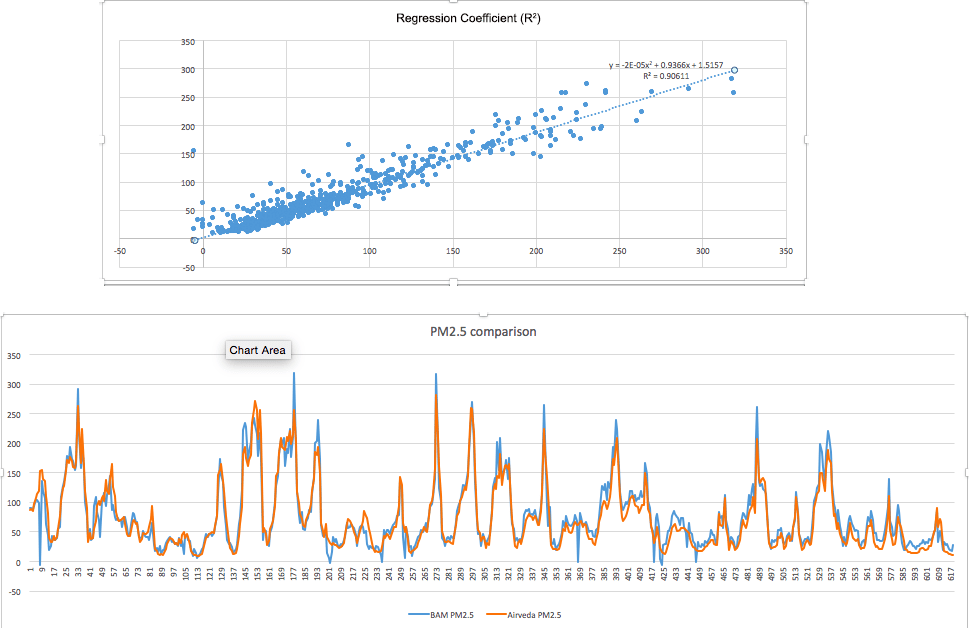Click the orange Airveda PM2.5 legend line key
This screenshot has height=628, width=969.
[x=497, y=614]
